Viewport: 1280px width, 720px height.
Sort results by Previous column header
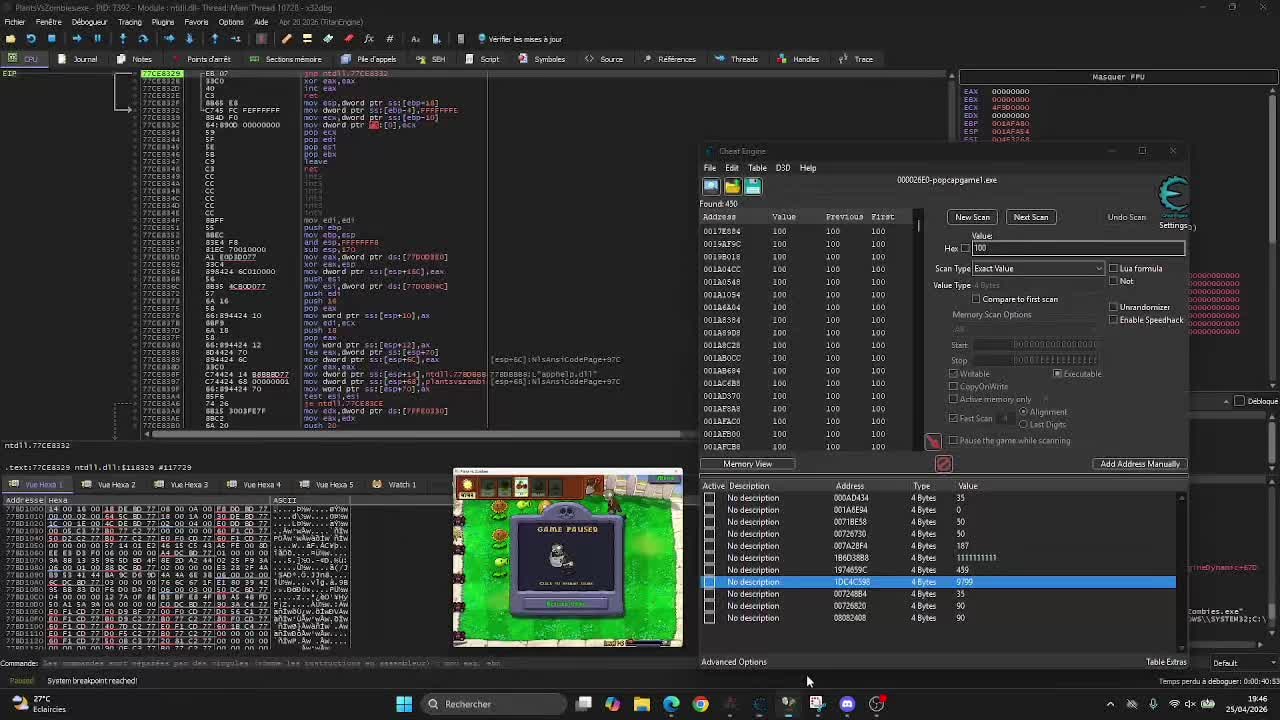click(844, 217)
